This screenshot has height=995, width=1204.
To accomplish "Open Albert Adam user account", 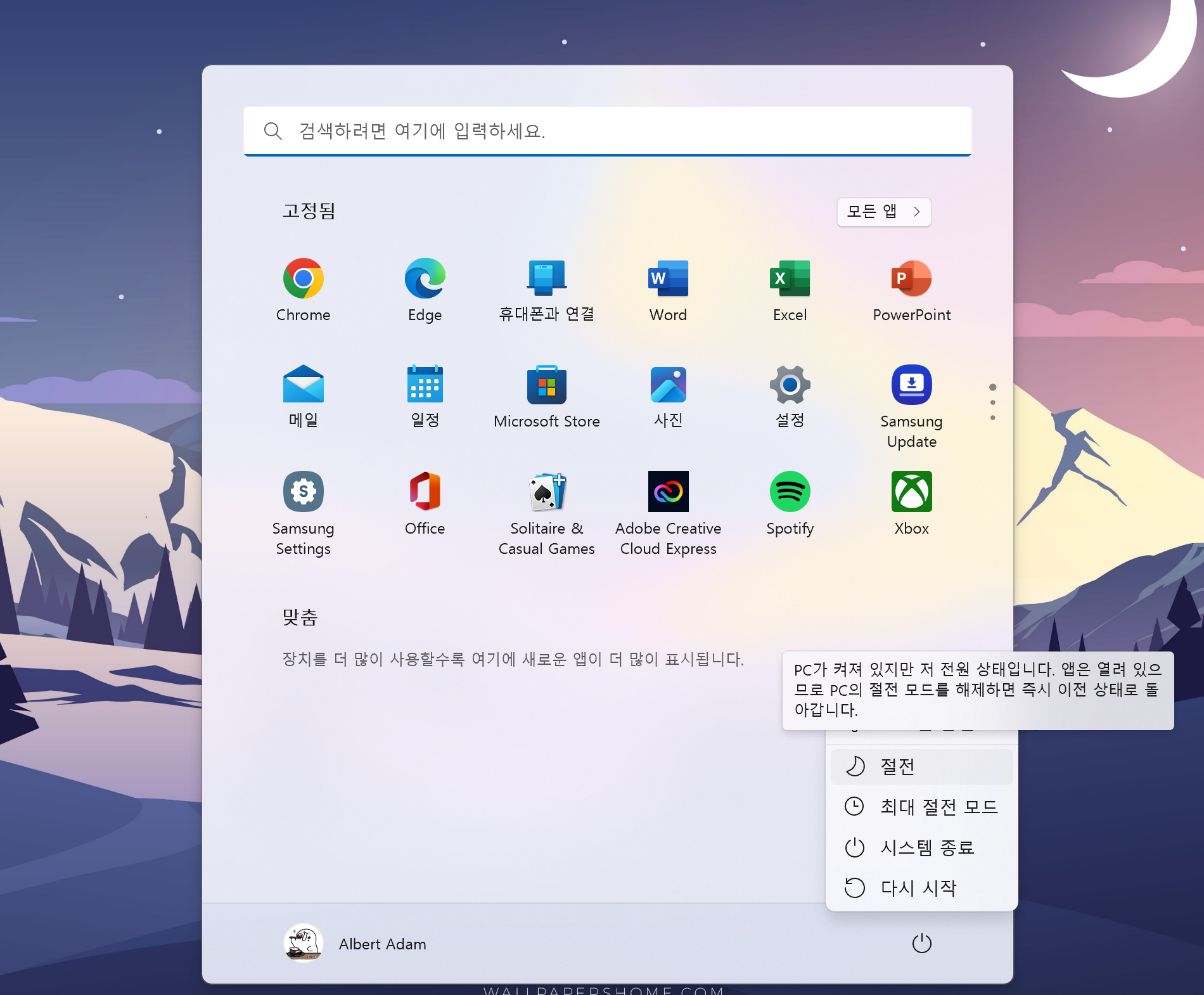I will 355,943.
